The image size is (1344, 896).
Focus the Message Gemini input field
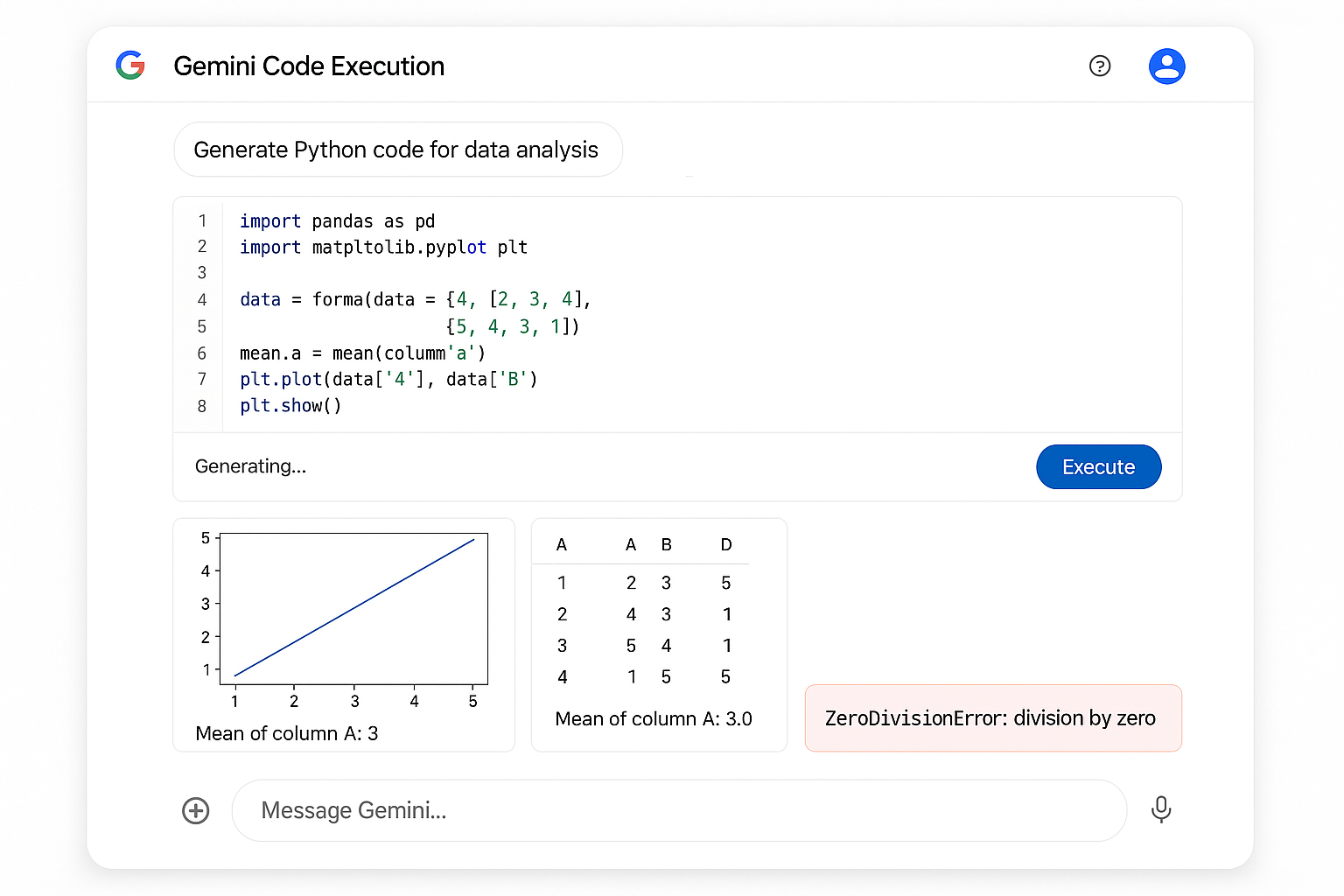tap(679, 810)
